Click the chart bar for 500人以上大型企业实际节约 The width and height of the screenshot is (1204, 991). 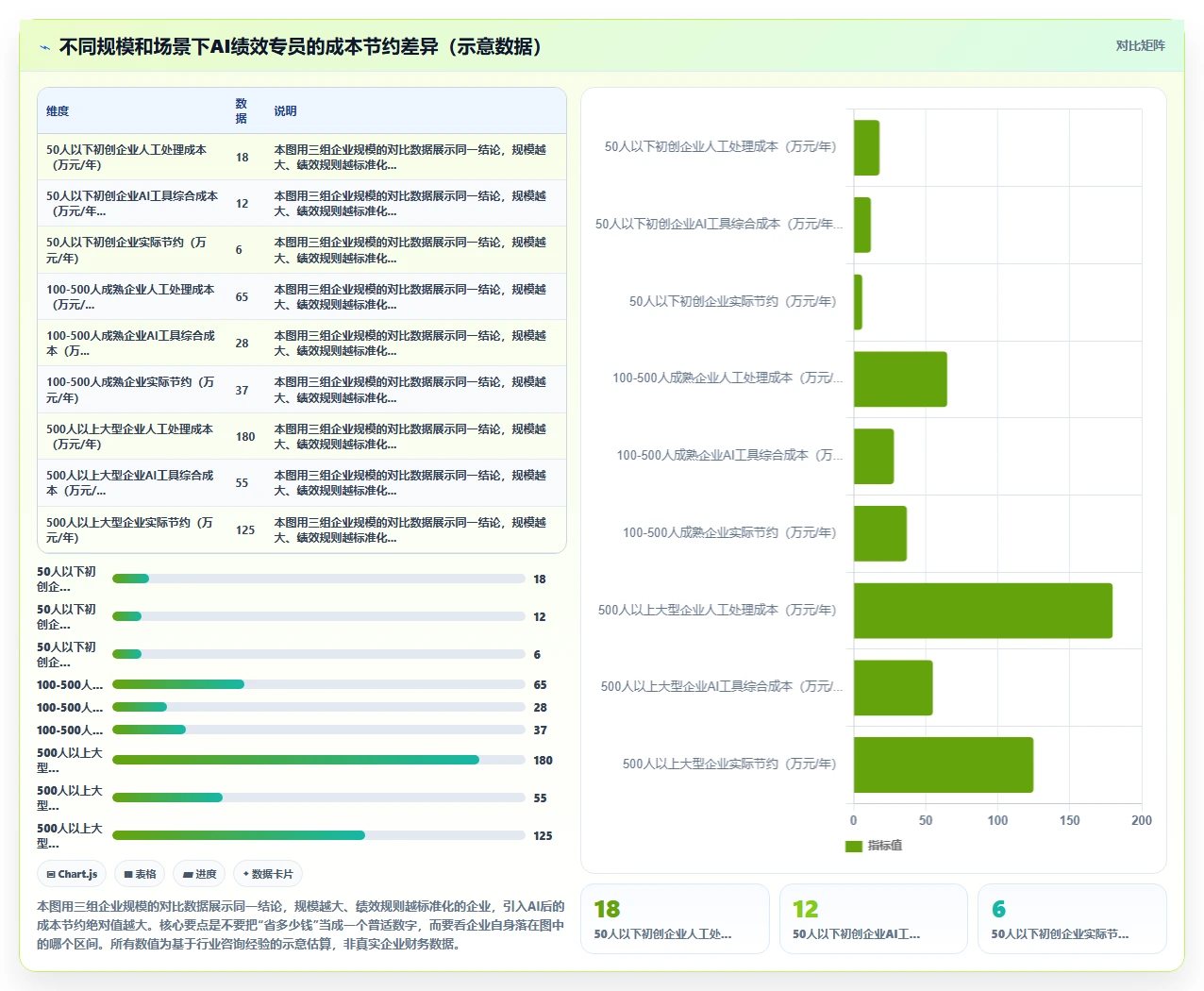pos(944,765)
